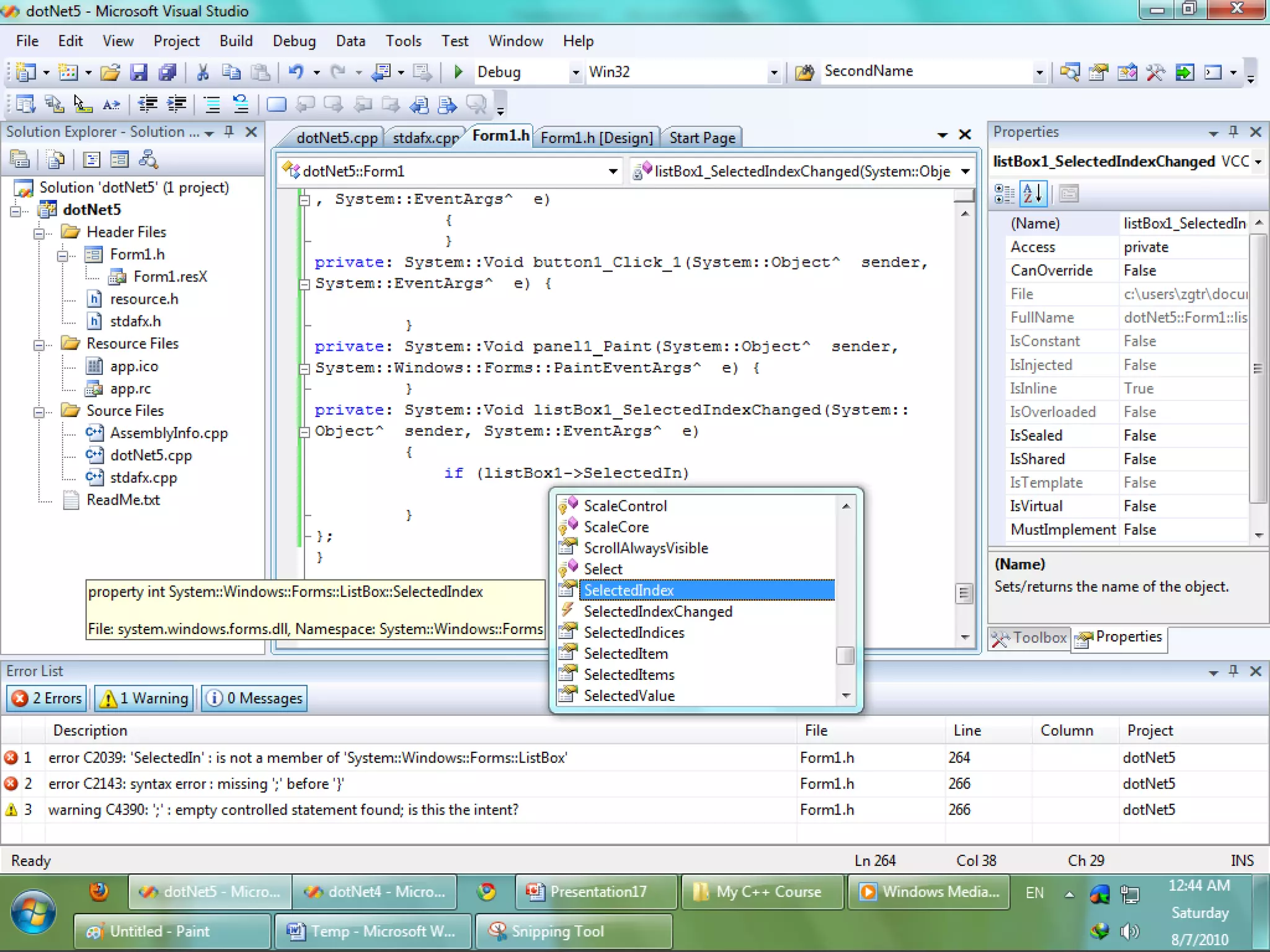Click the Windows Start orb
1270x952 pixels.
(x=33, y=911)
